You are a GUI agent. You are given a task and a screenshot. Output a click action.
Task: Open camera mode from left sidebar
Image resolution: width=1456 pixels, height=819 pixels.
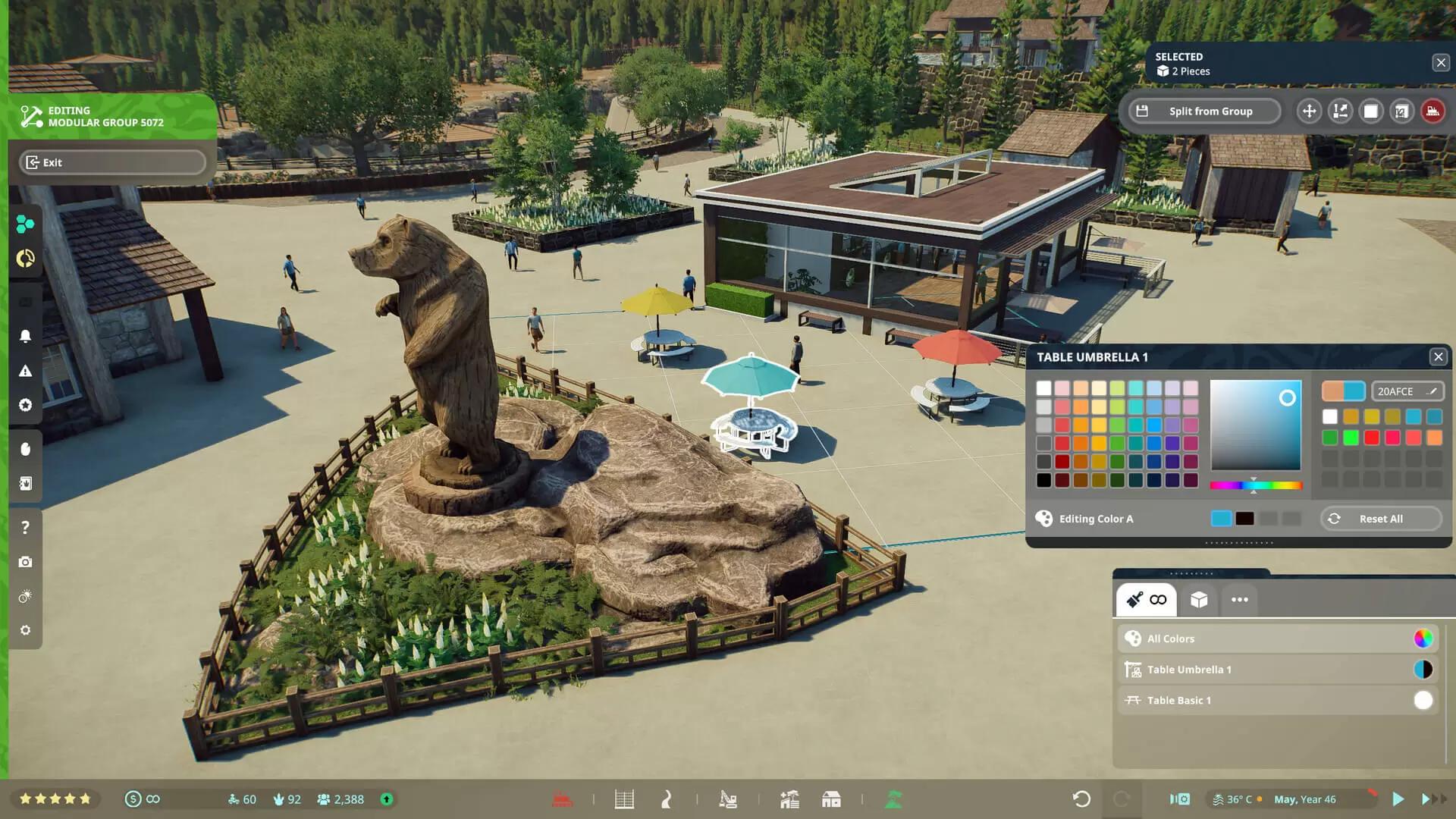click(x=25, y=562)
